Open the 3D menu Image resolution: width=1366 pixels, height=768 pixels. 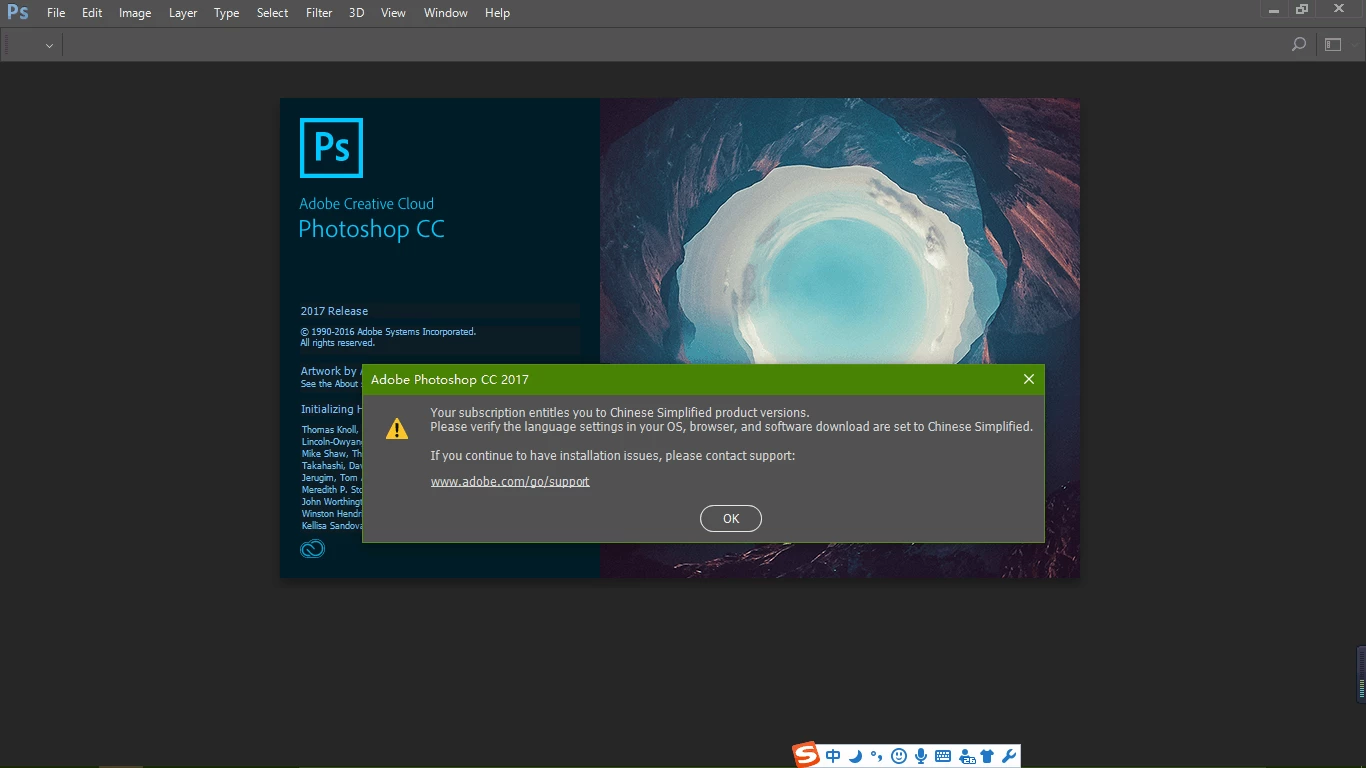coord(356,13)
